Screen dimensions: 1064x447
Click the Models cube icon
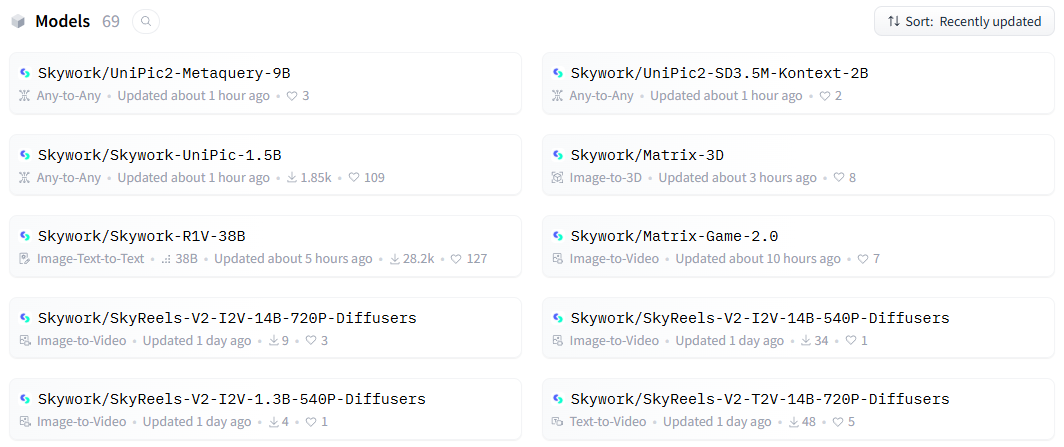click(18, 22)
